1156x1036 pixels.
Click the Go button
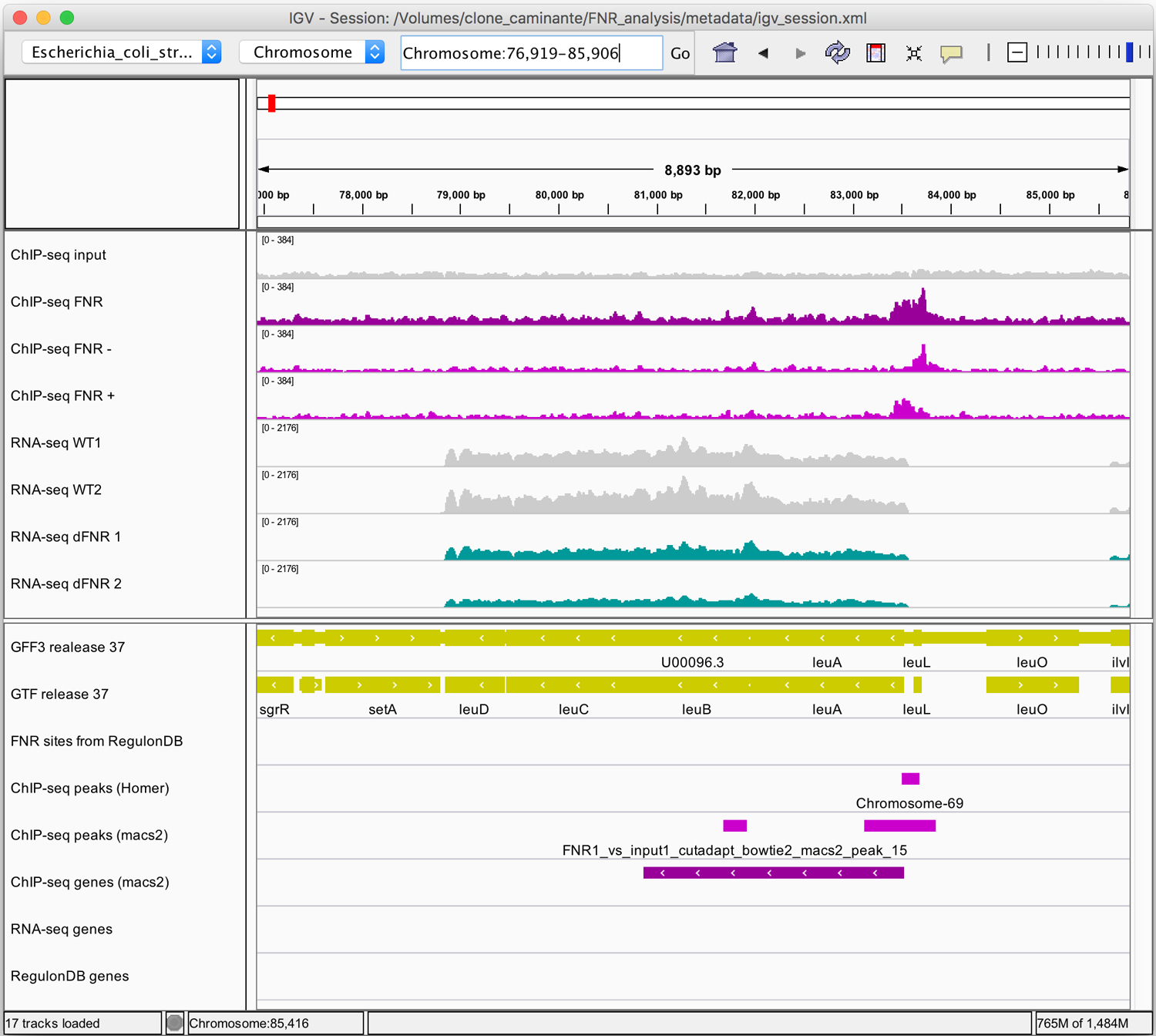point(680,53)
